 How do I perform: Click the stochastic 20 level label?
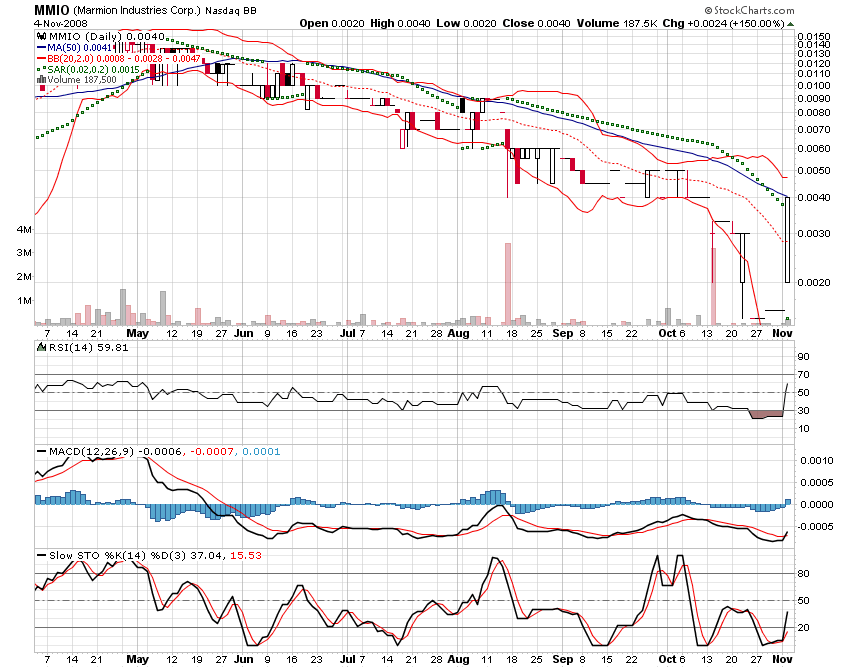coord(803,627)
